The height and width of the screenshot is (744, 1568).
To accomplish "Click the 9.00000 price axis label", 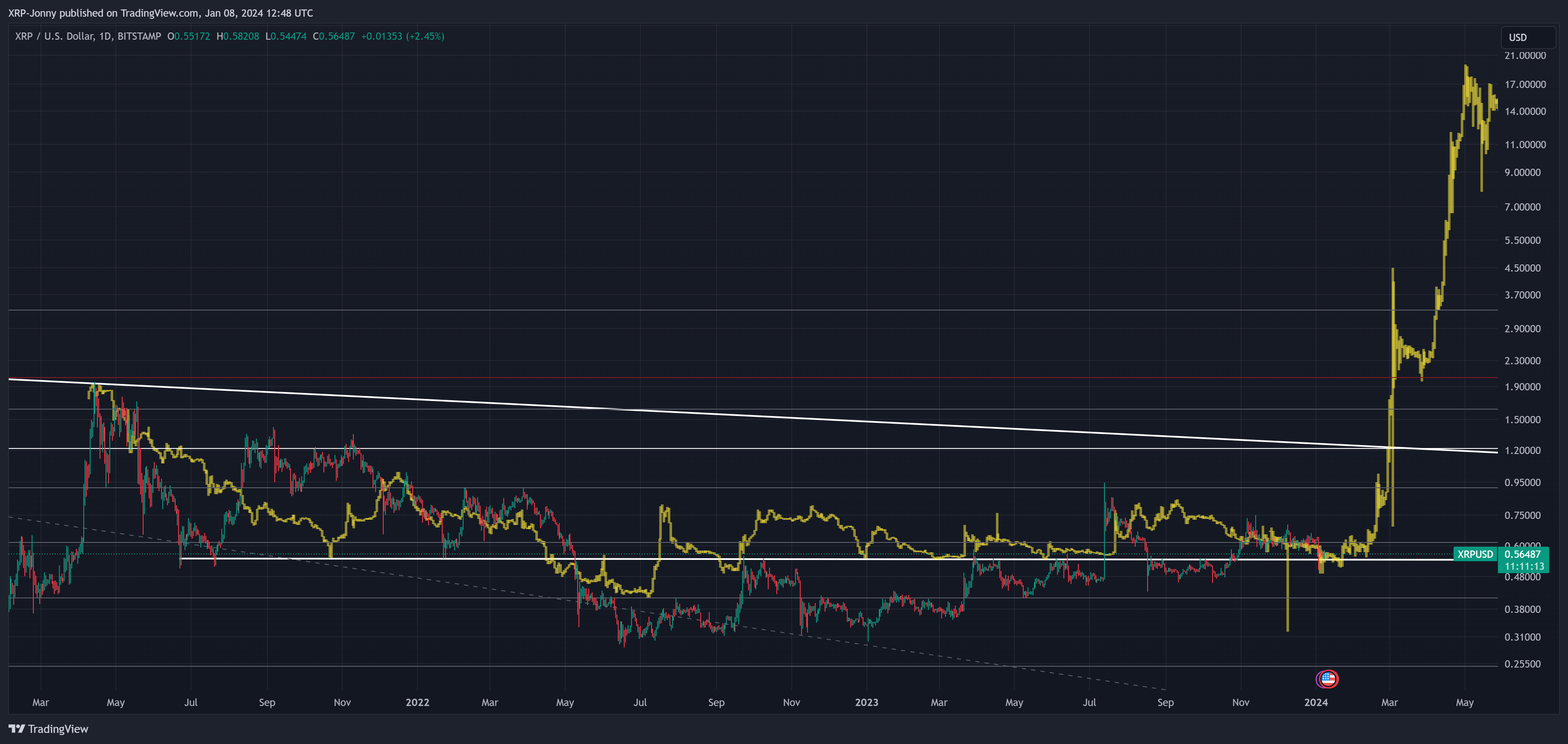I will (x=1522, y=173).
